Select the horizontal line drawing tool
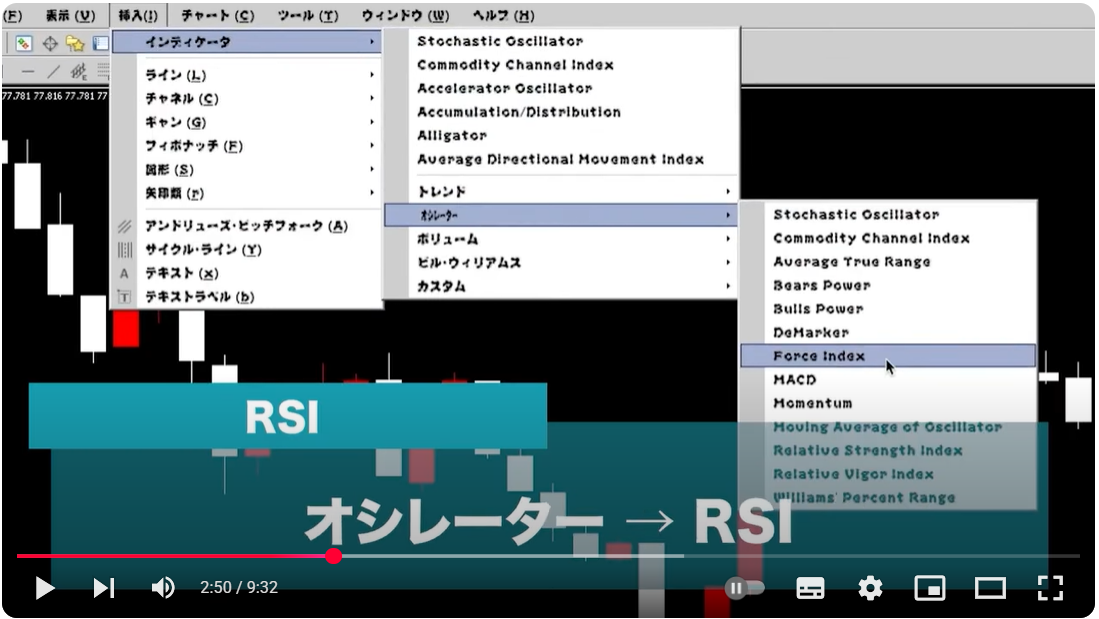The image size is (1099, 619). click(x=28, y=72)
